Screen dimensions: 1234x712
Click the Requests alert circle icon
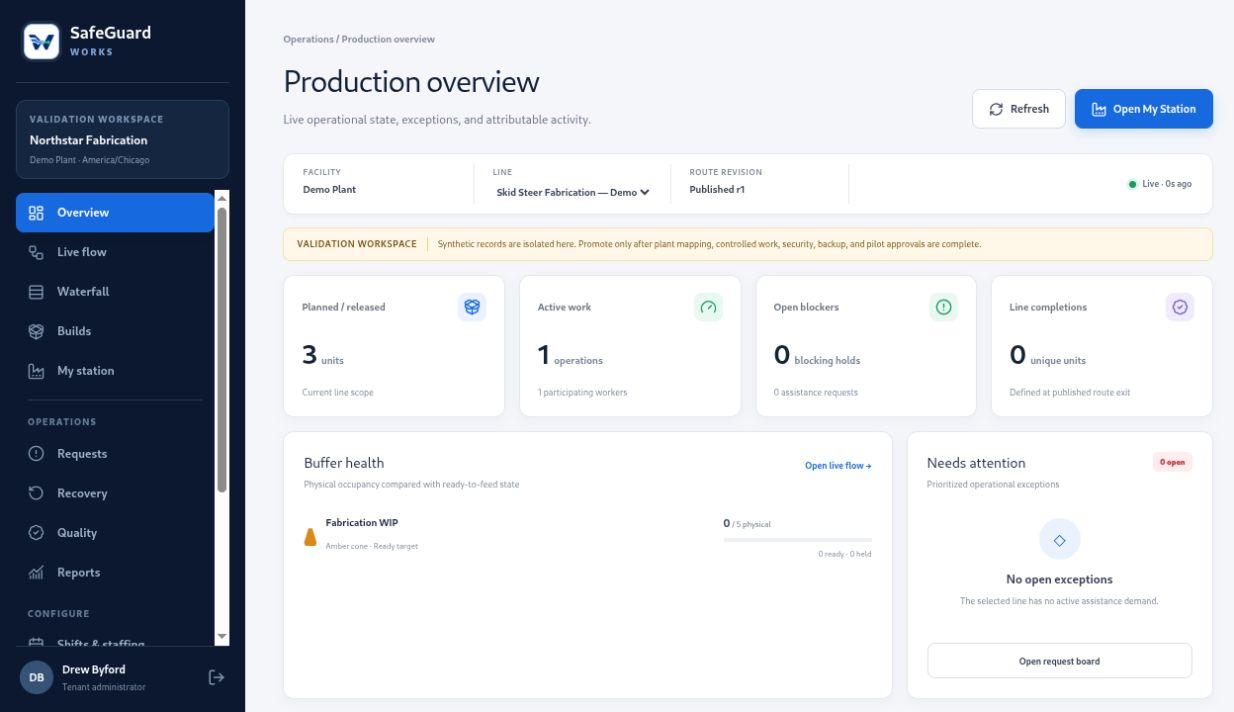pyautogui.click(x=36, y=454)
